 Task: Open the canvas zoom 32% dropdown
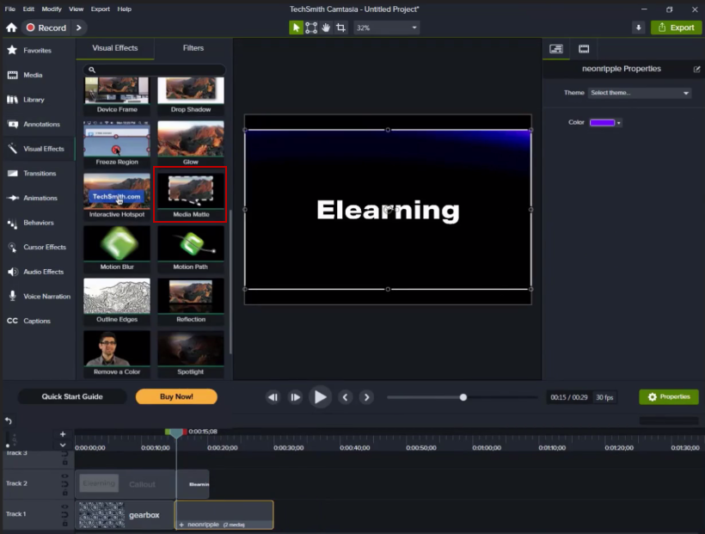pyautogui.click(x=387, y=28)
